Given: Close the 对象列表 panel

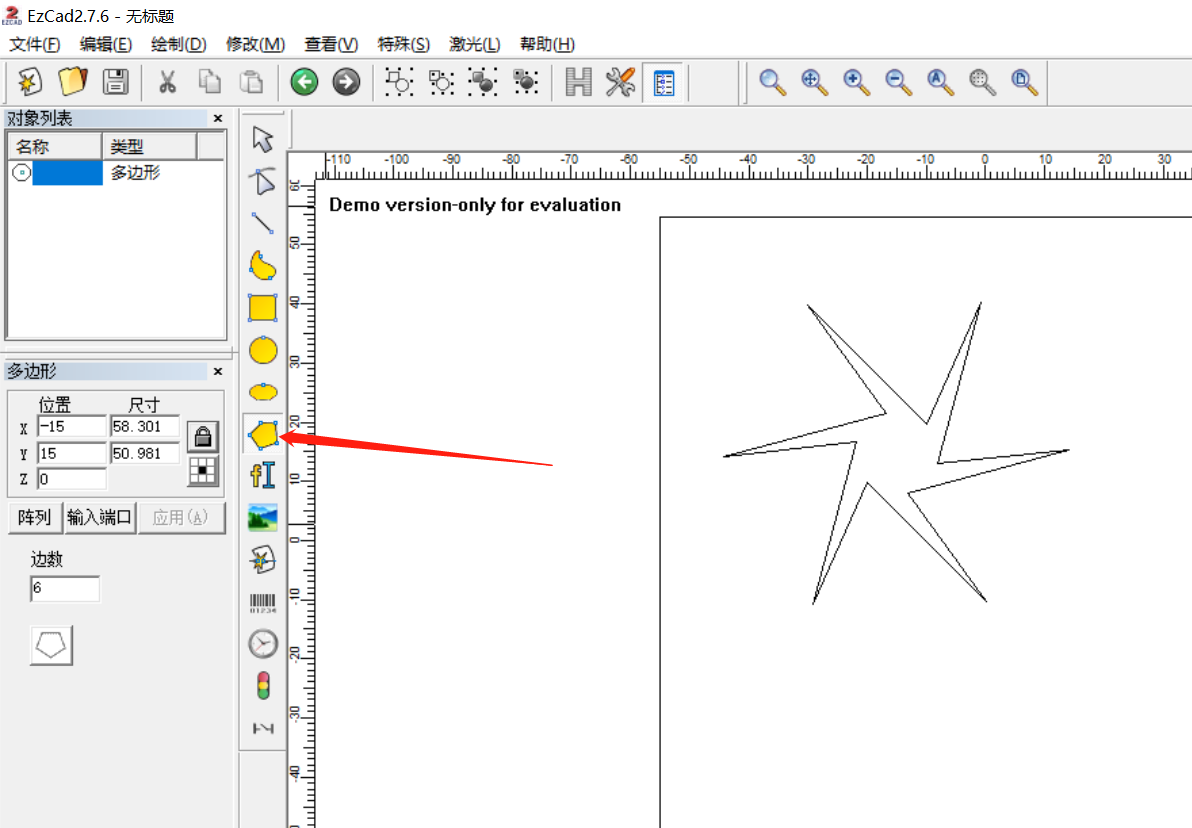Looking at the screenshot, I should 218,119.
